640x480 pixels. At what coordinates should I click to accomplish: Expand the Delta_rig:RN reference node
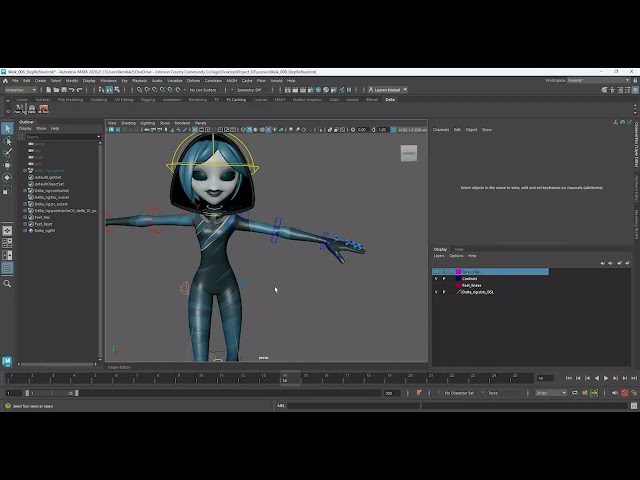coord(25,231)
